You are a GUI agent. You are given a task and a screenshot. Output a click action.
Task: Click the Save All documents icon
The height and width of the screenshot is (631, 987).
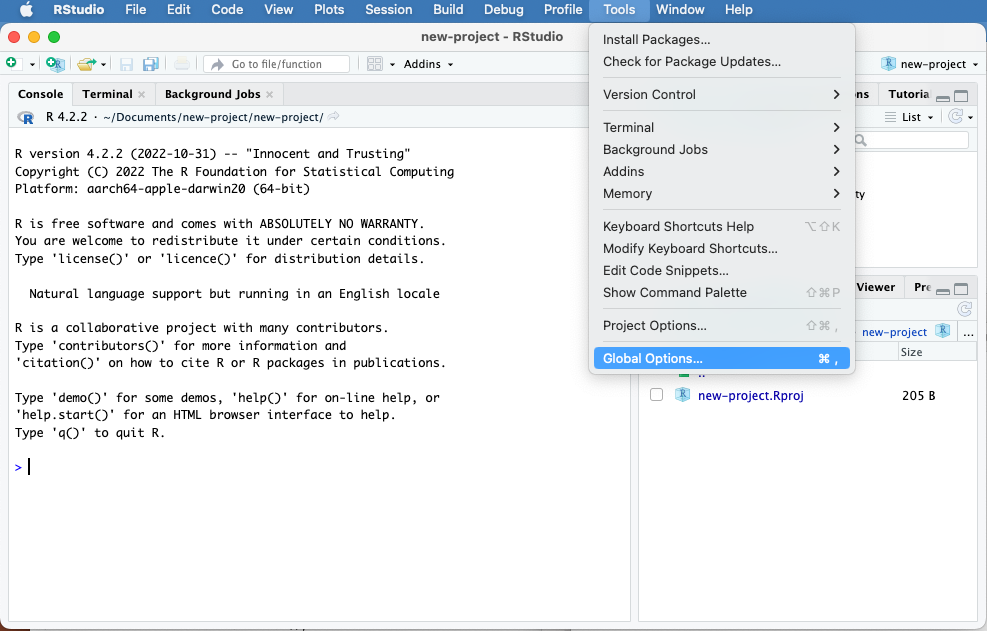[150, 64]
